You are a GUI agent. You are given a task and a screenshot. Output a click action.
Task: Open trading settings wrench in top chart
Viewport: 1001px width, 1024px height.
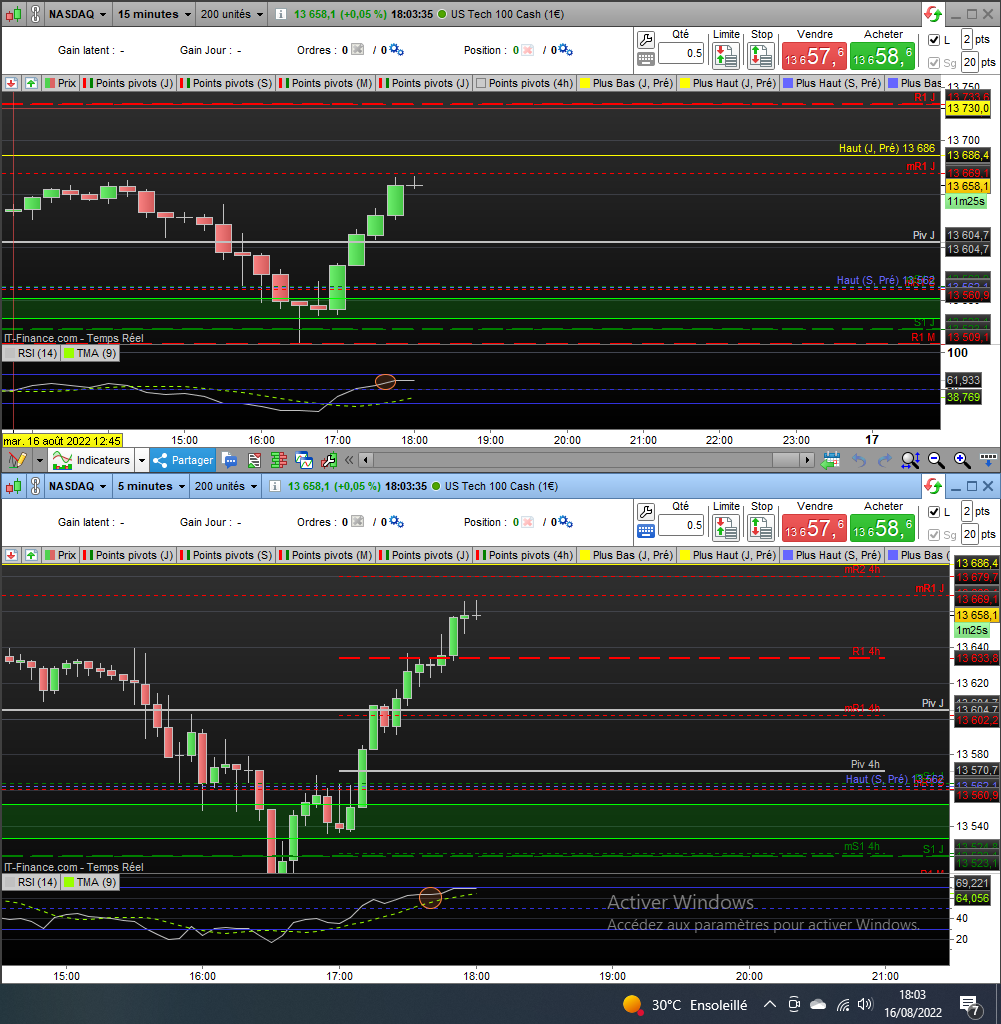(x=646, y=40)
